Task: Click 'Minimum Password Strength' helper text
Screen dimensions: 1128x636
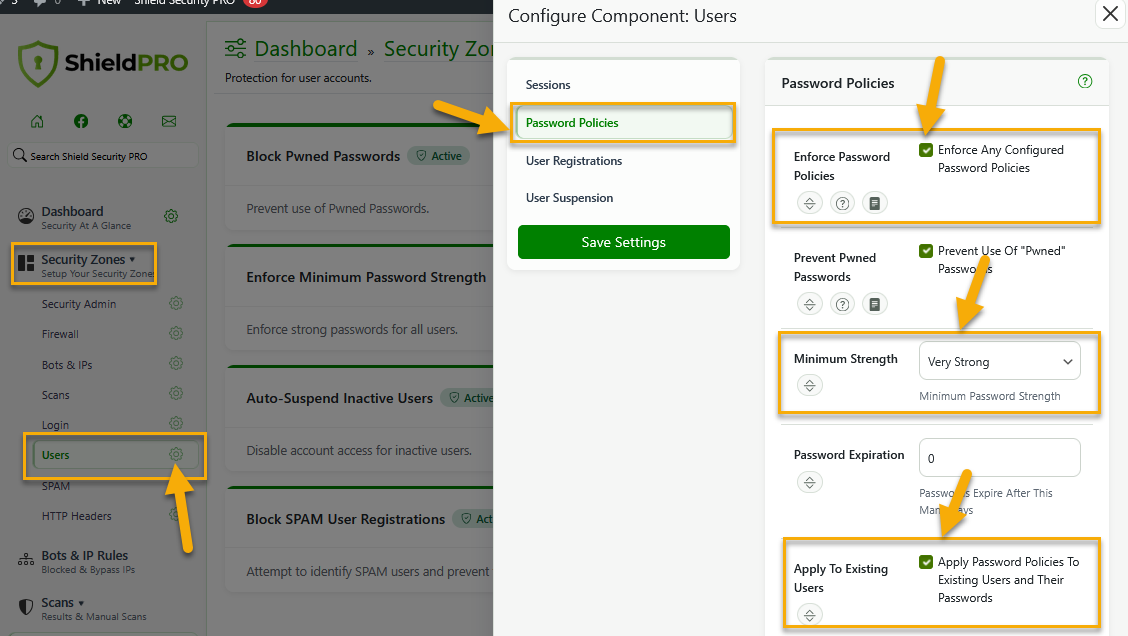Action: 989,396
